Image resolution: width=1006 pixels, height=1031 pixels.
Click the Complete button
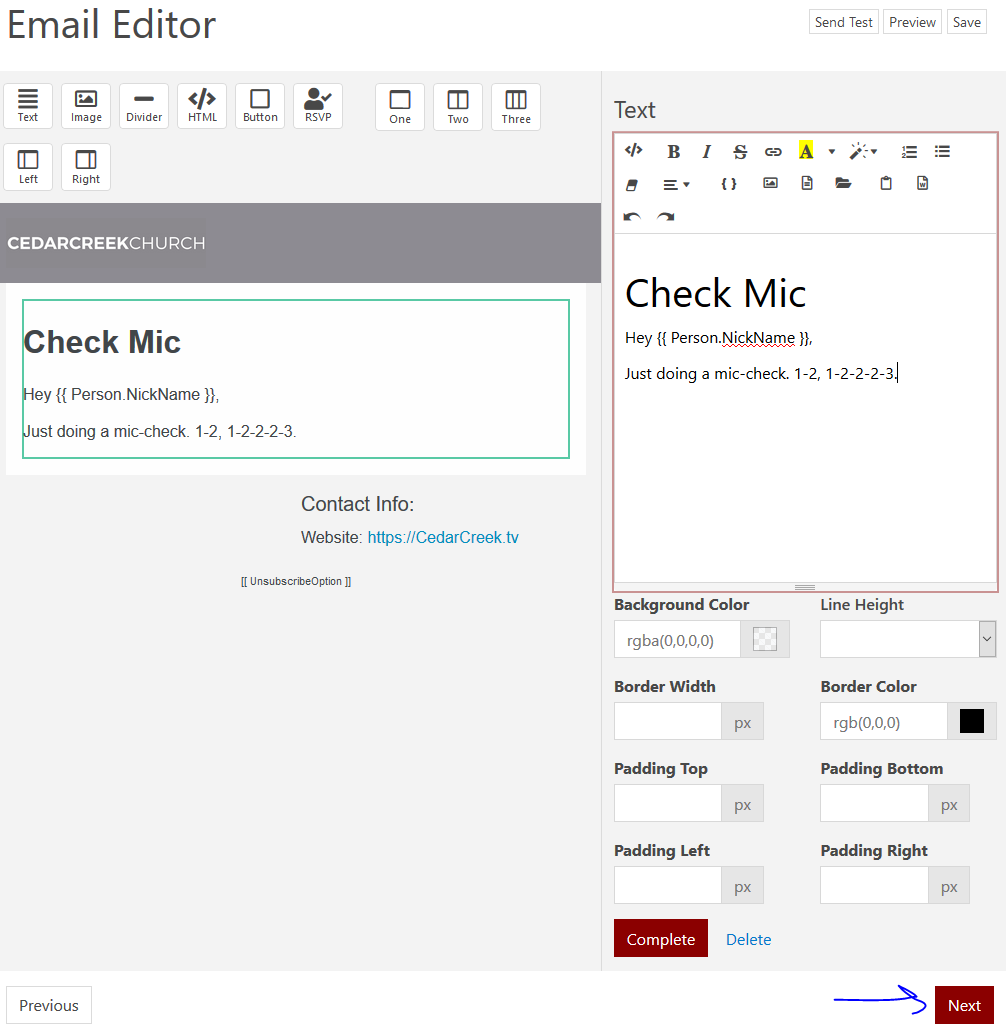[x=661, y=938]
